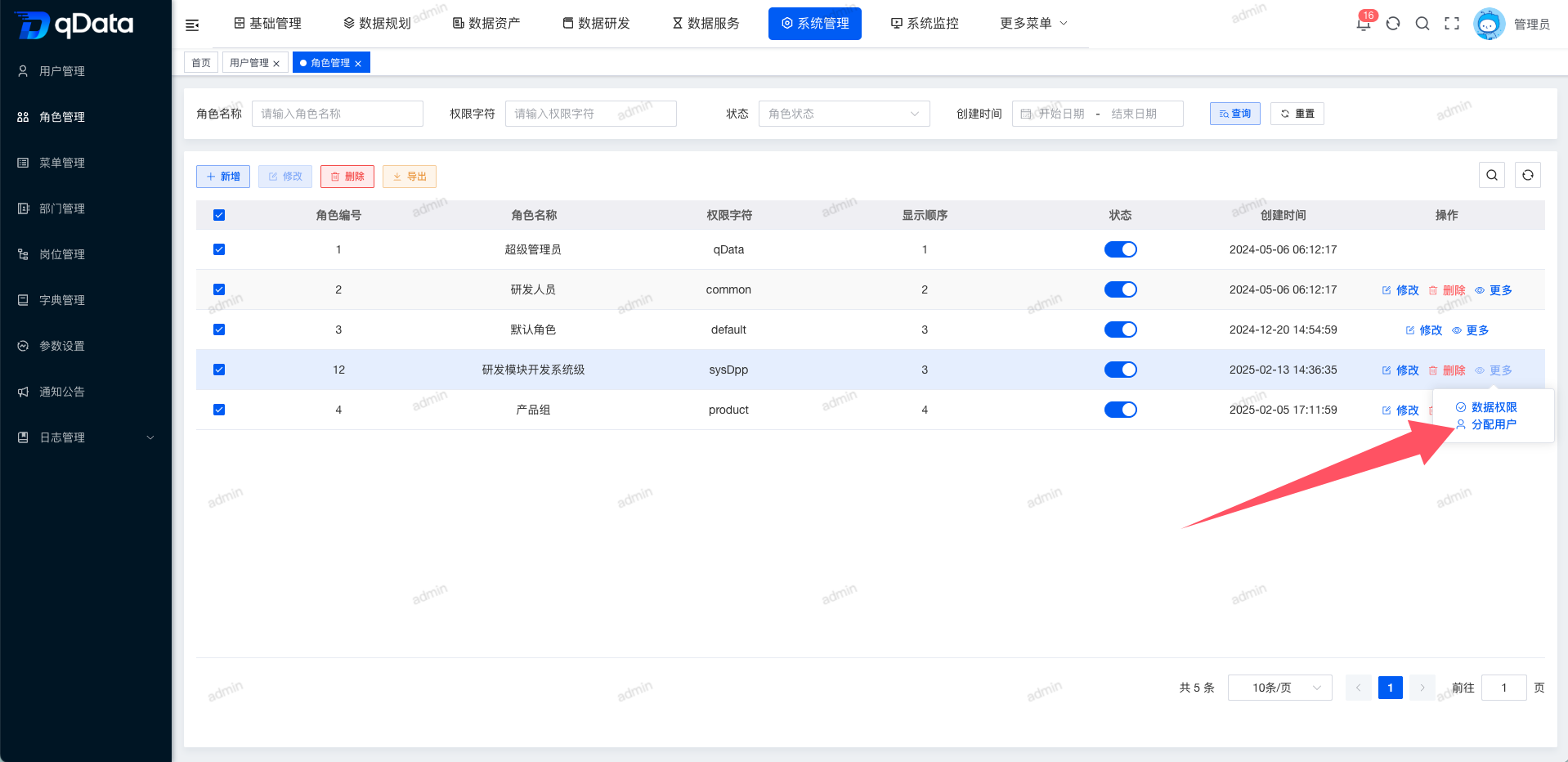Focus the 前往 page number input

(1504, 688)
